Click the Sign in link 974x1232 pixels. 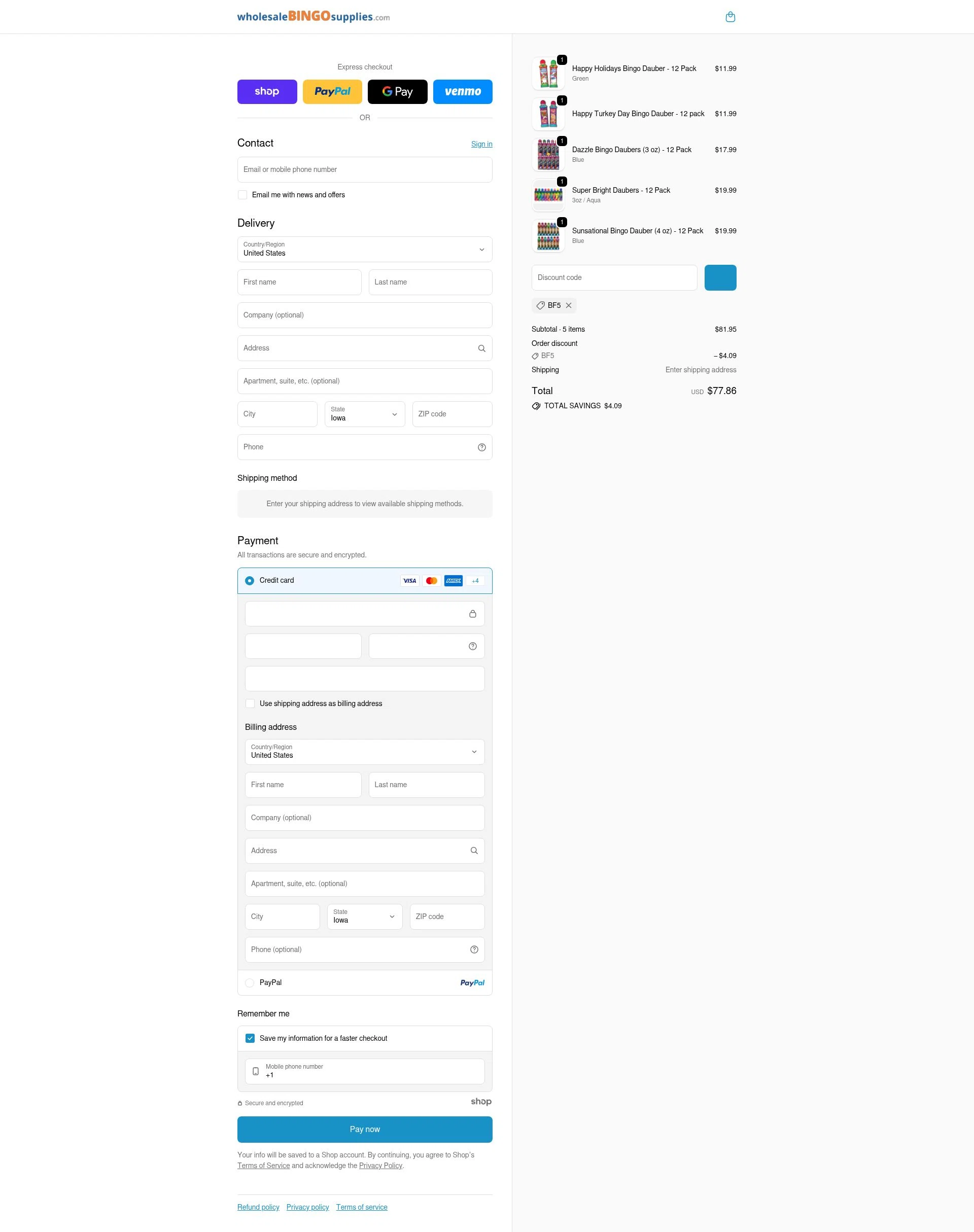pyautogui.click(x=481, y=144)
